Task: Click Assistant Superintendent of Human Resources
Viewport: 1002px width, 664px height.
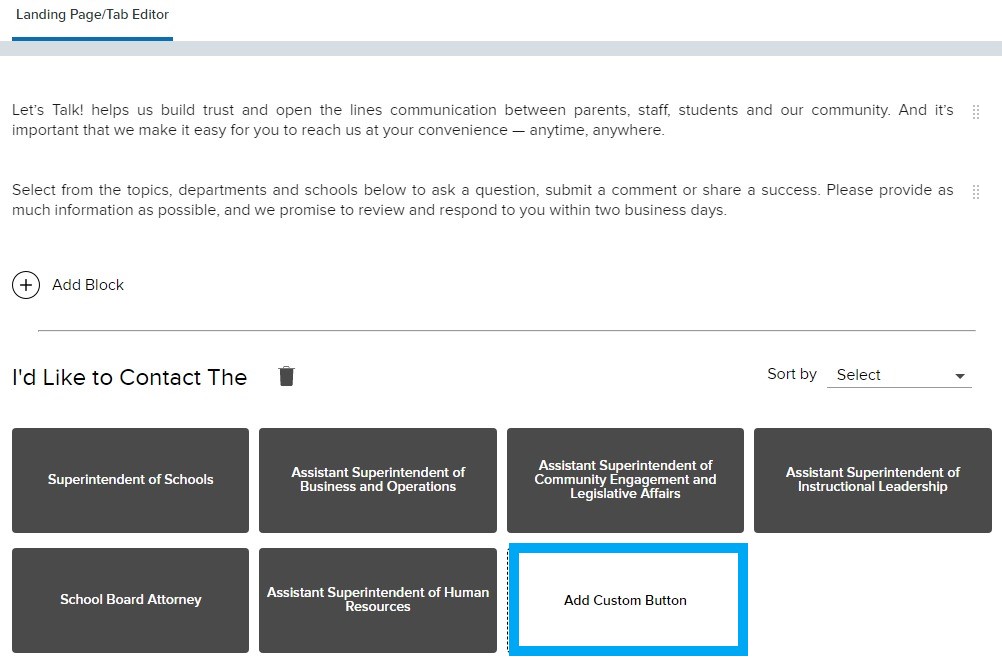Action: 377,600
